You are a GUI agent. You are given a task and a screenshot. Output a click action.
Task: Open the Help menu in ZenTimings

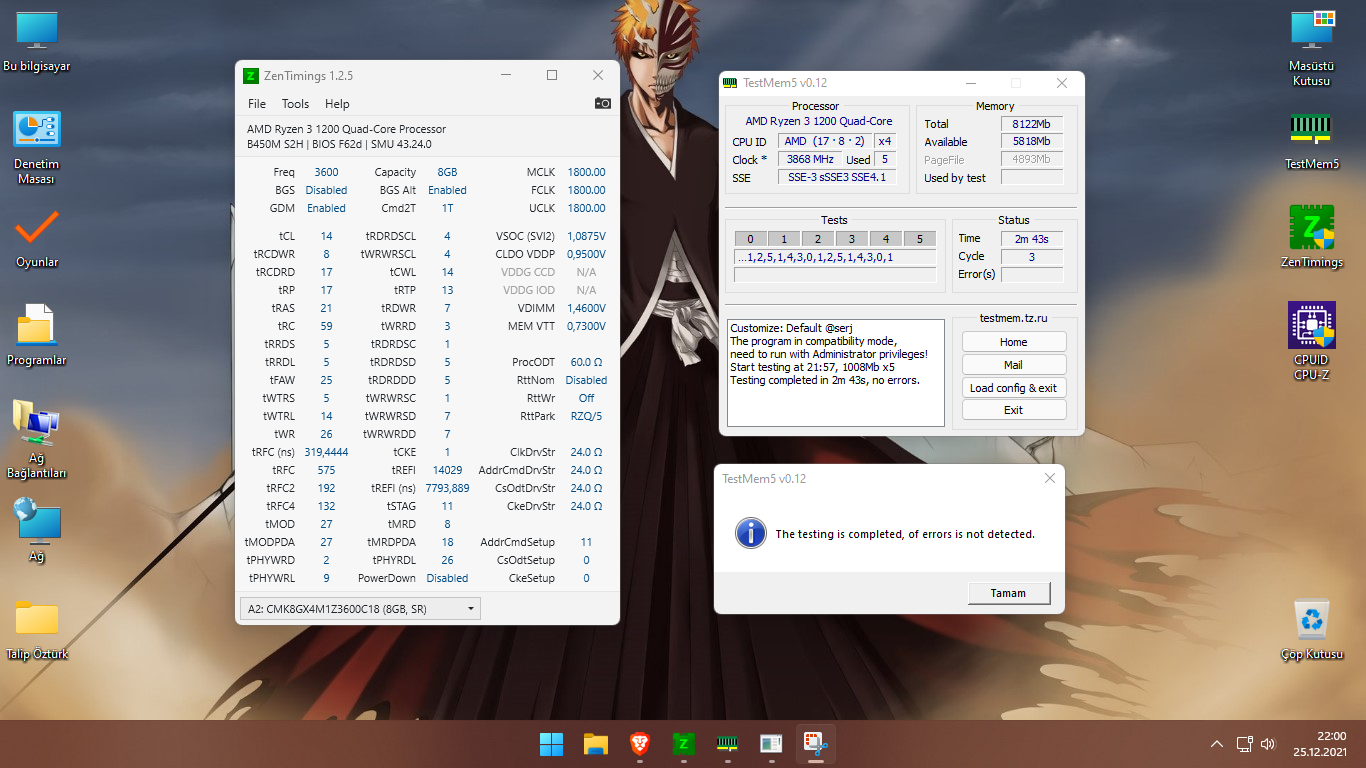337,104
